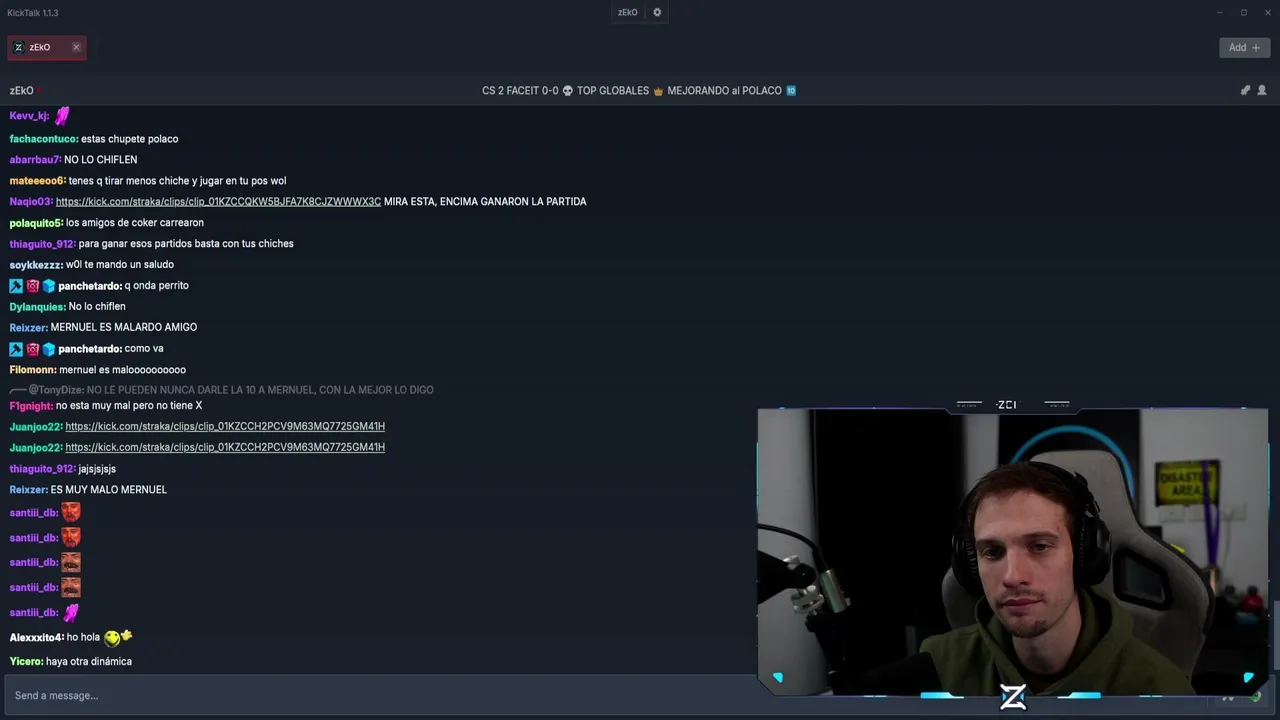Image resolution: width=1280 pixels, height=720 pixels.
Task: Click panchetardo username beside "como va"
Action: [x=90, y=349]
